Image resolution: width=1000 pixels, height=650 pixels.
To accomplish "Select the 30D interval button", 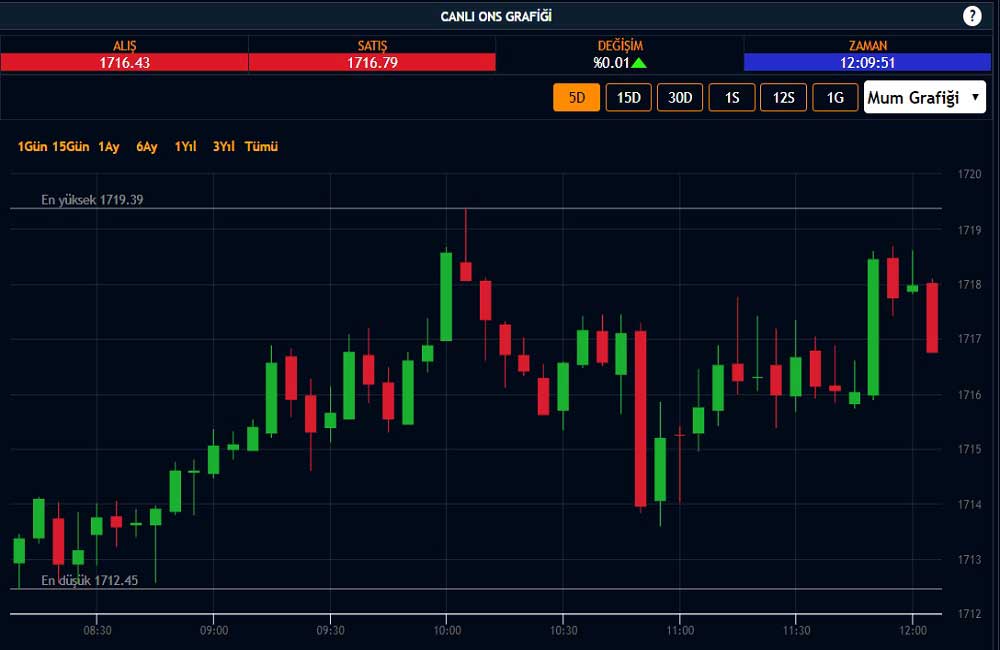I will (680, 98).
